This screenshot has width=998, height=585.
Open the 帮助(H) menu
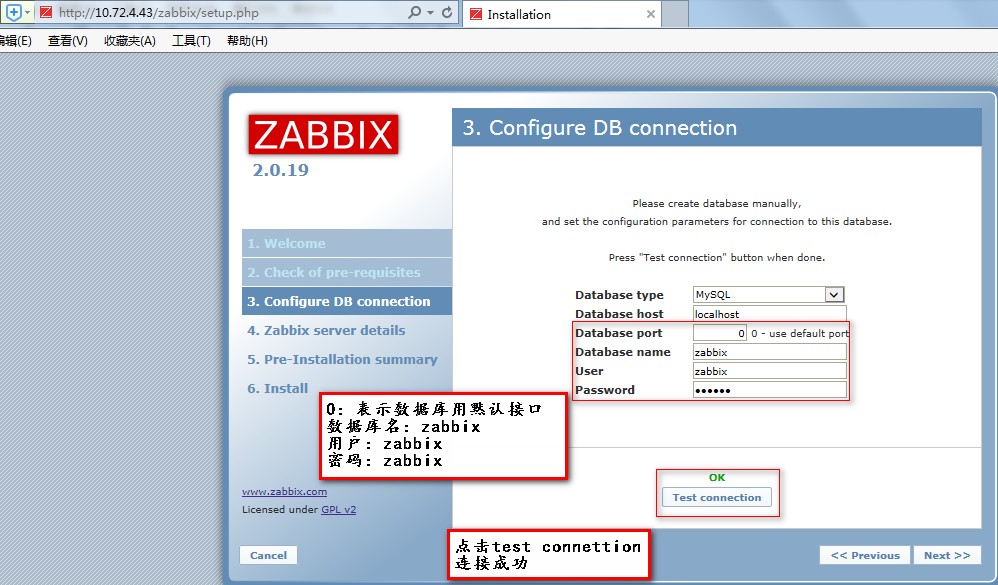pos(247,41)
